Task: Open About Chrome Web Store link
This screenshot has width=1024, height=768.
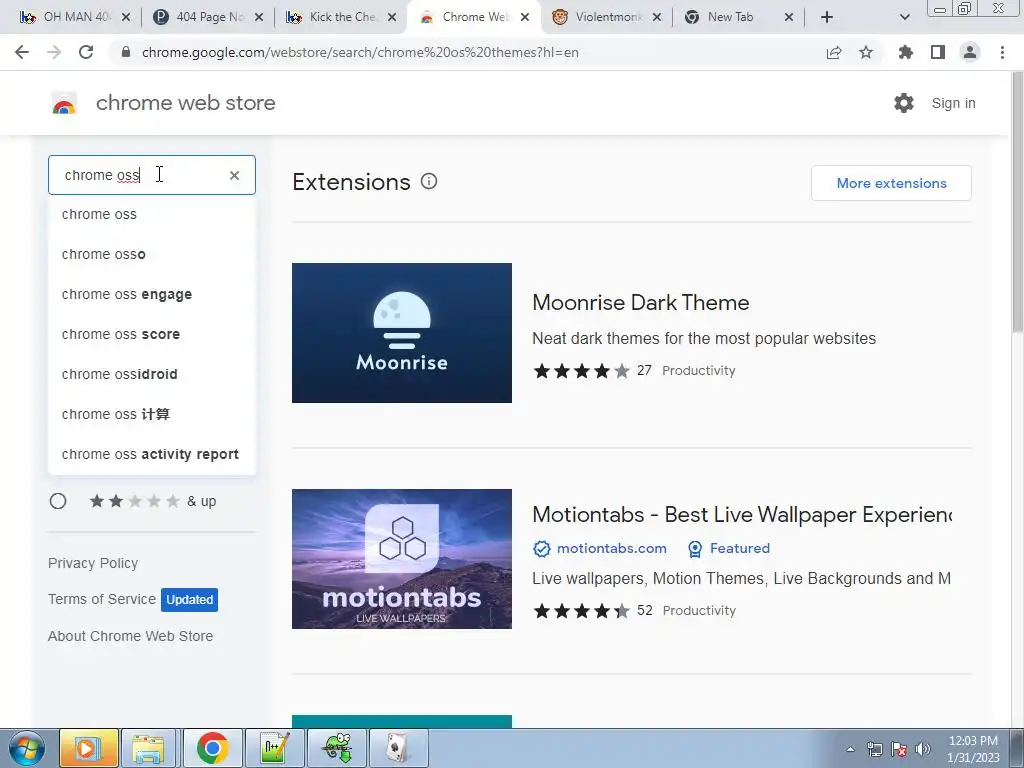Action: click(x=131, y=636)
